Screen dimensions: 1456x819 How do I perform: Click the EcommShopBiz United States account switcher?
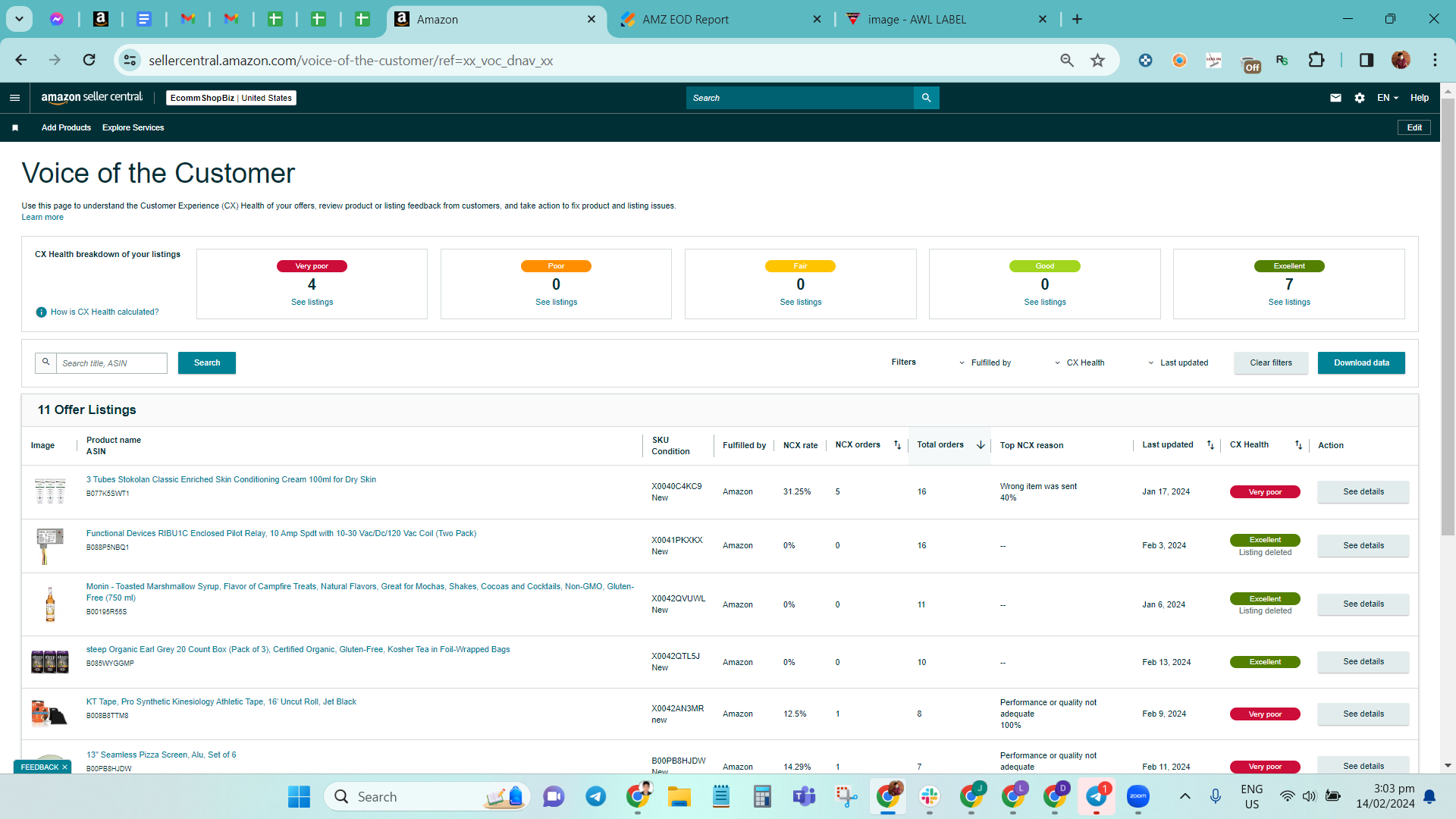click(x=231, y=98)
